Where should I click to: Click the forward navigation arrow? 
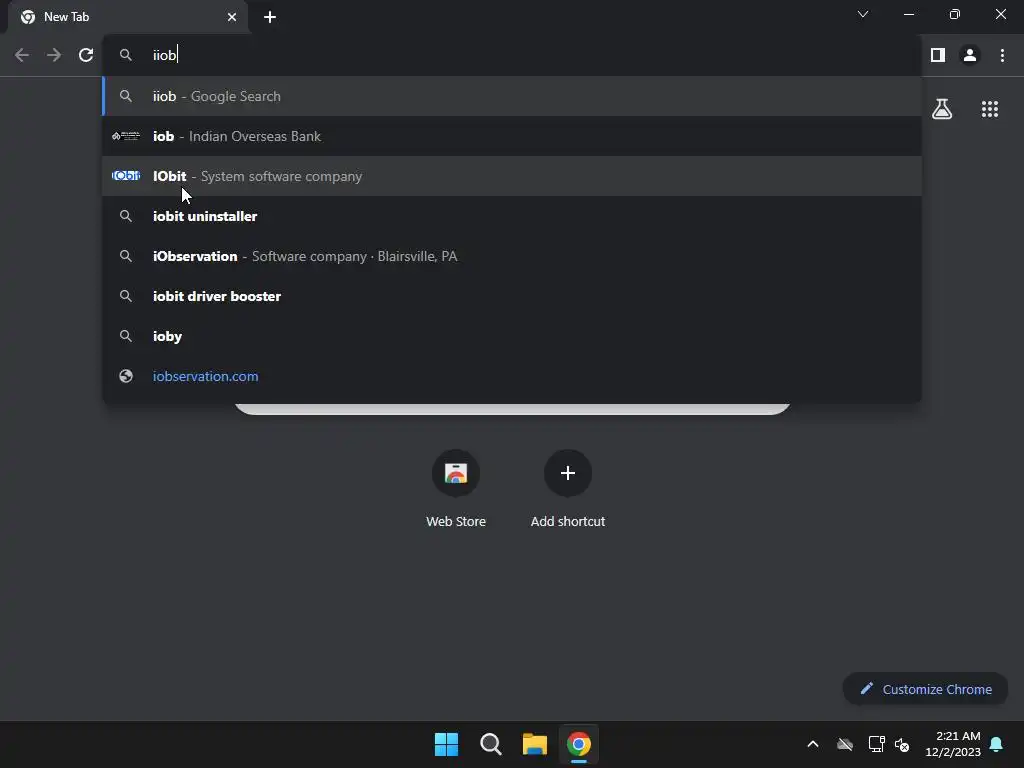click(x=54, y=55)
